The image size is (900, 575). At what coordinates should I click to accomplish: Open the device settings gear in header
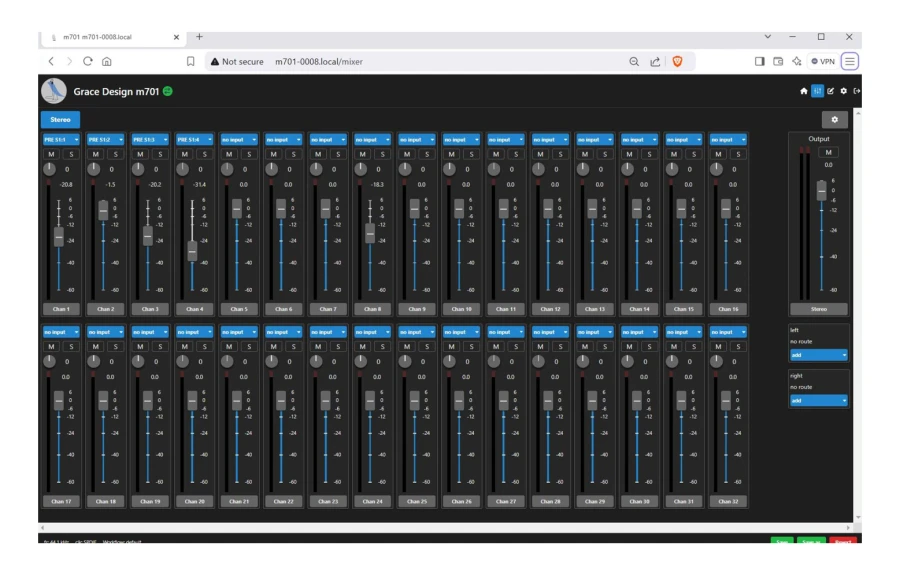coord(844,91)
